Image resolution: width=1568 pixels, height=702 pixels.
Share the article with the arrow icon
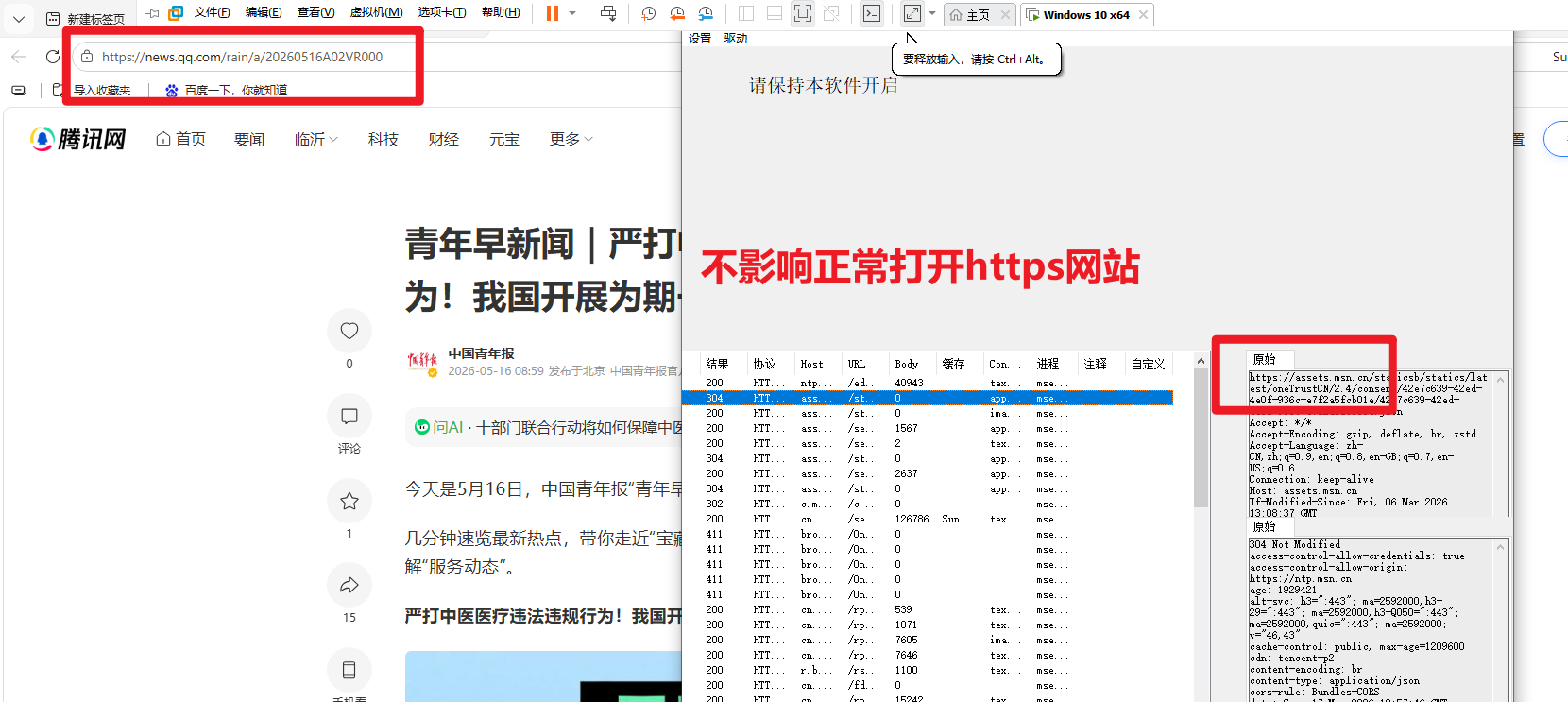(x=349, y=586)
